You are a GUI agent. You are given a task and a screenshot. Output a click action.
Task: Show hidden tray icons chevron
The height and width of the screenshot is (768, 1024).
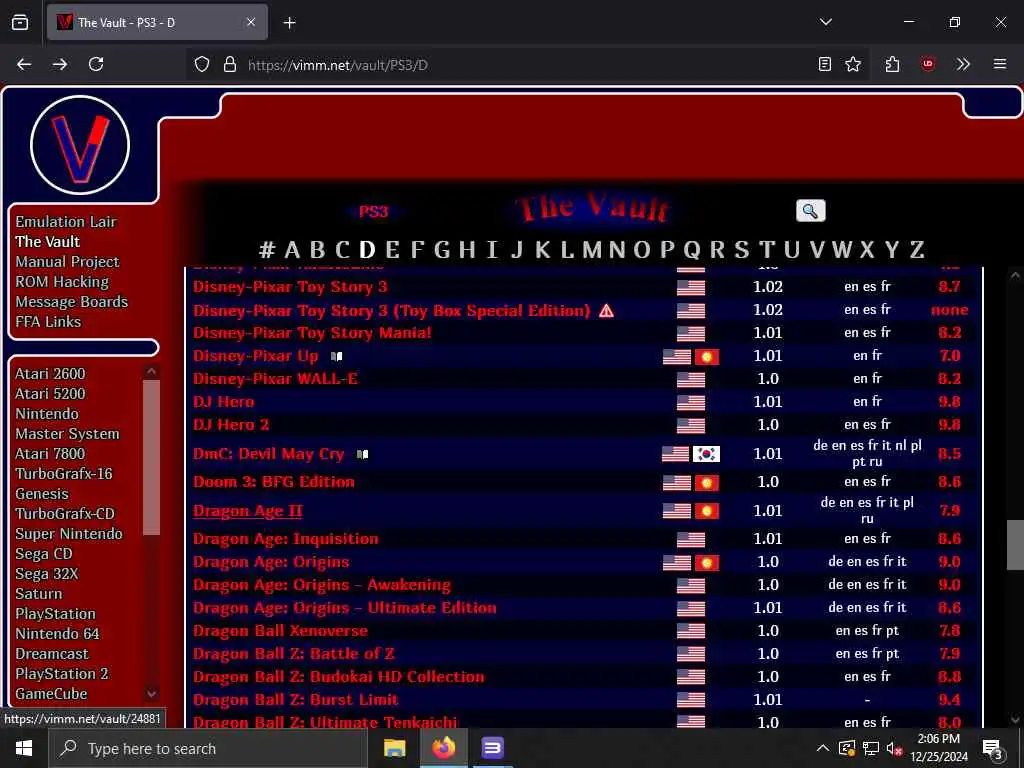(823, 748)
